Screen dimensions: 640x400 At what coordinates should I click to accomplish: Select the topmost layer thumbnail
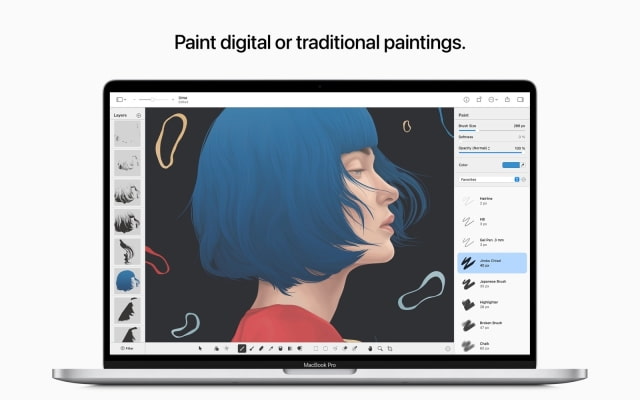point(127,133)
